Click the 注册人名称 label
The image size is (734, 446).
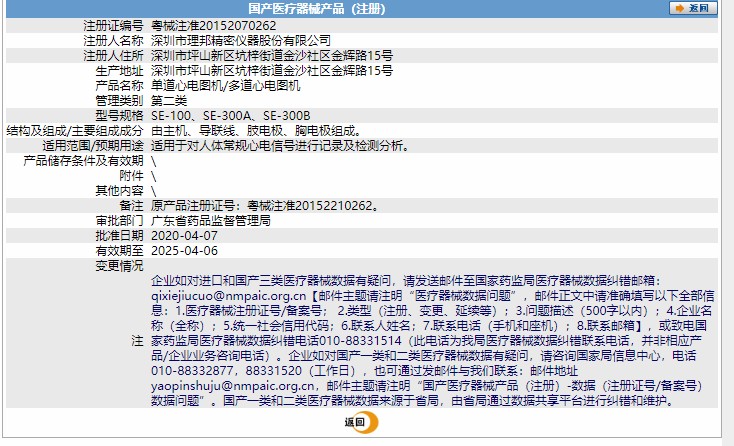point(113,41)
